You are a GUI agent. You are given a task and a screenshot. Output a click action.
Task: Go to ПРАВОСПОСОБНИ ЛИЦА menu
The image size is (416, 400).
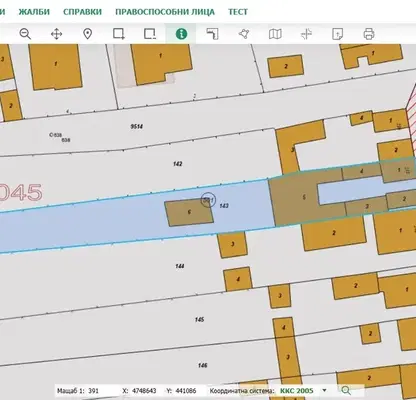(165, 12)
